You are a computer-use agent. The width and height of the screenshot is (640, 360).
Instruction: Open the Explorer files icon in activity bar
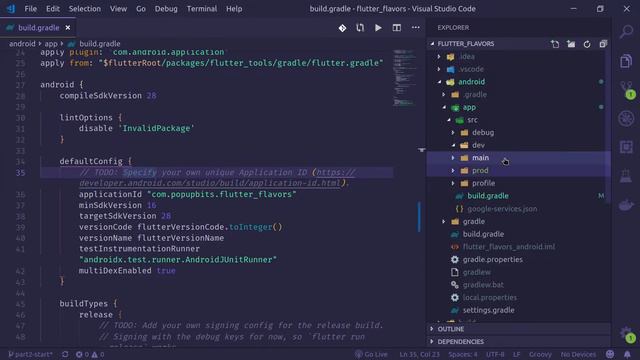[x=626, y=61]
